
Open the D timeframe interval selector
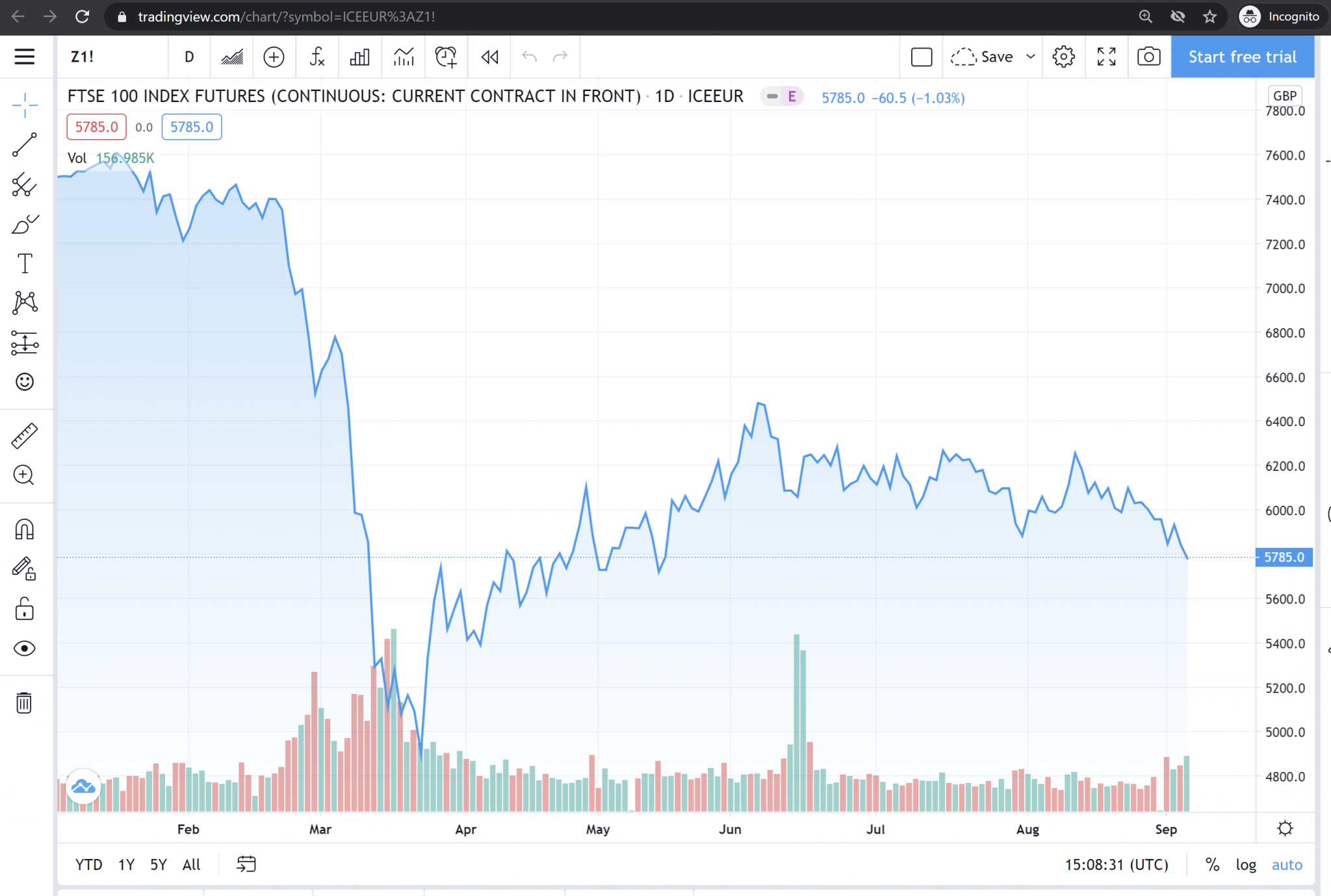[189, 57]
